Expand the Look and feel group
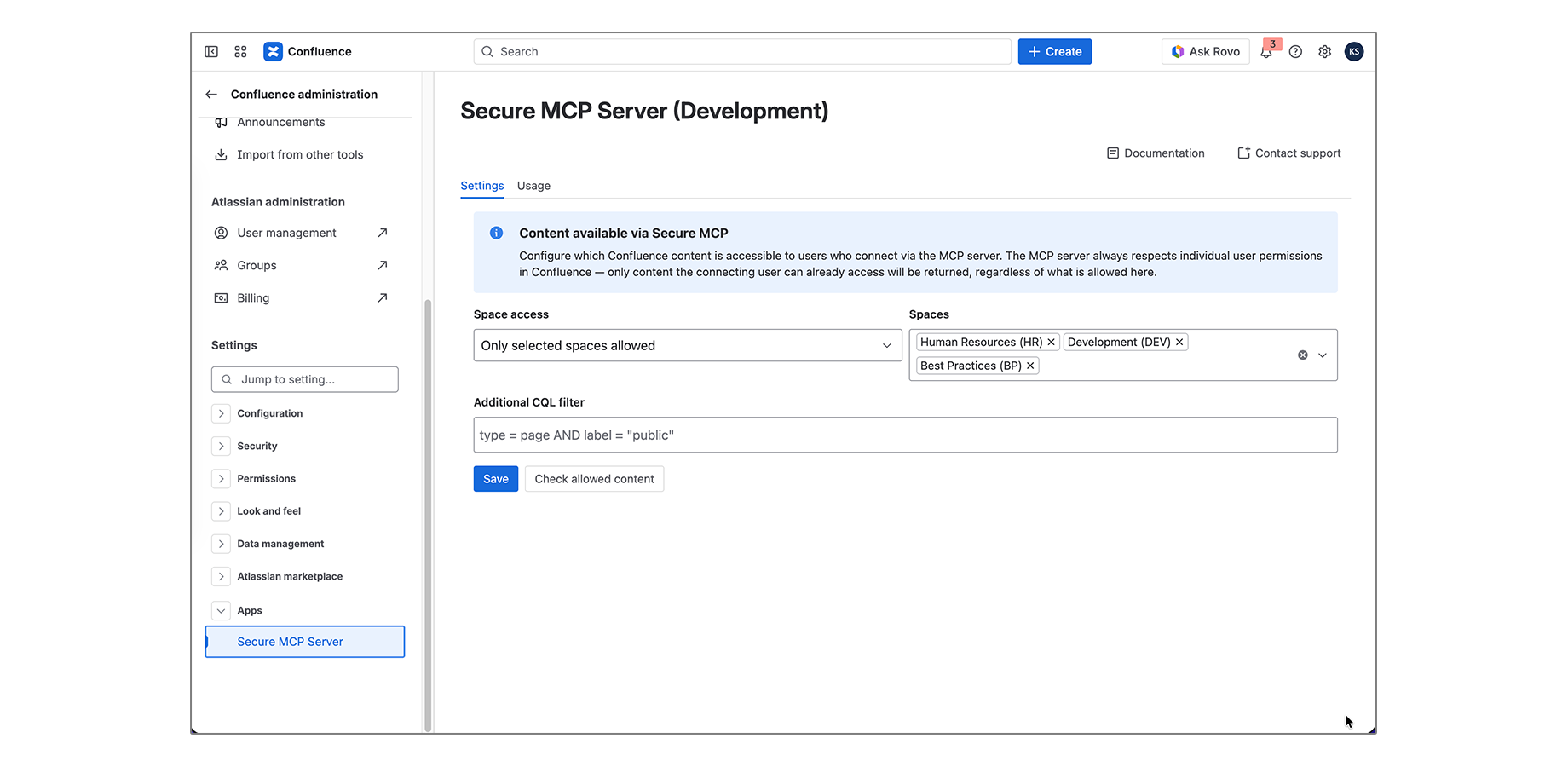Viewport: 1568px width, 767px height. [x=221, y=511]
